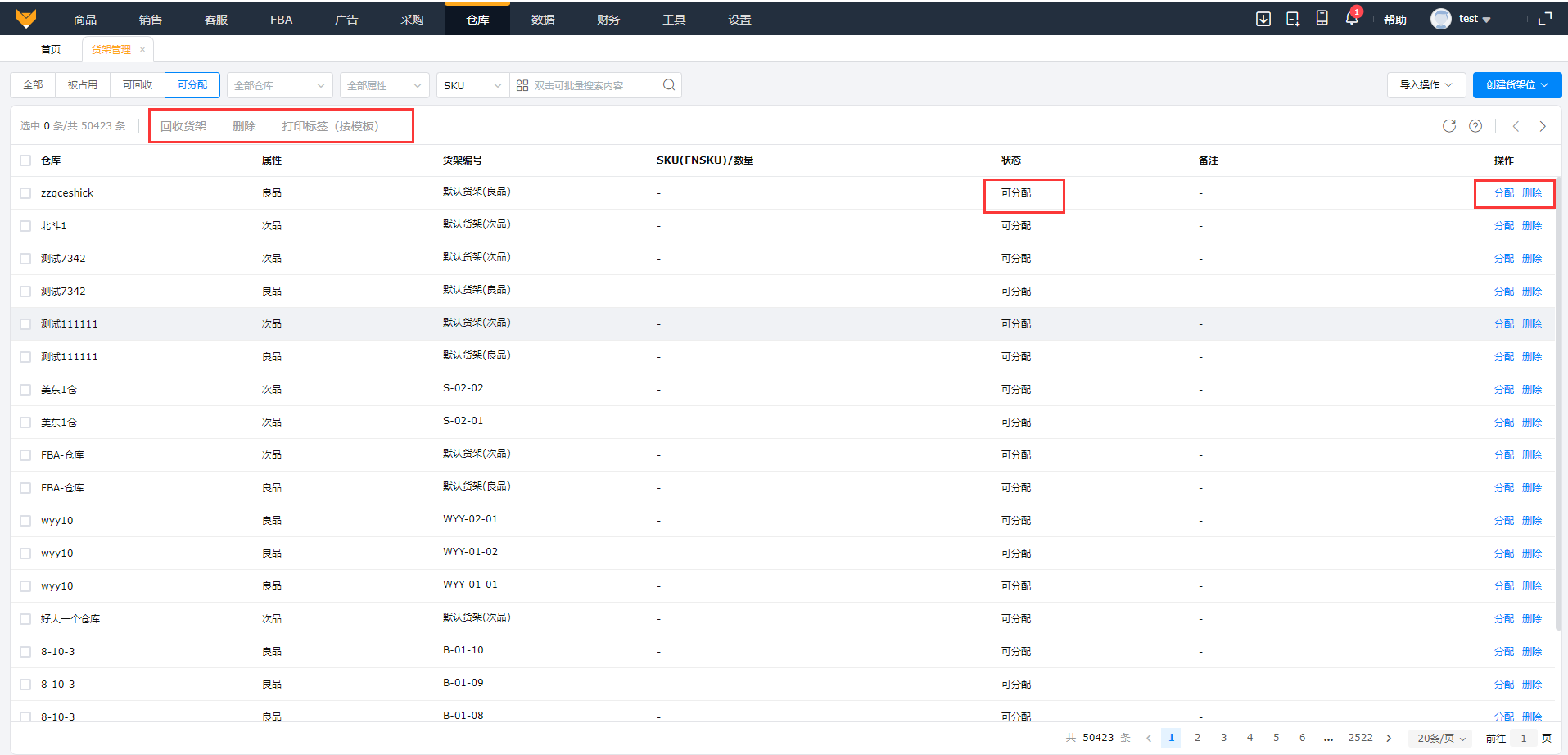Screen dimensions: 1568x755
Task: Open the notification bell
Action: coord(1352,18)
